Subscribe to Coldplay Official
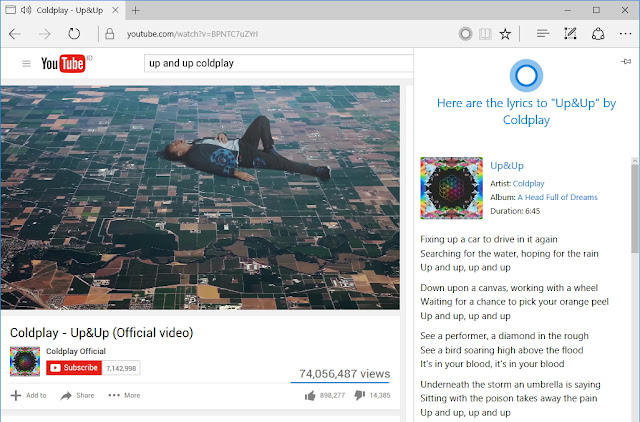Screen dimensions: 640x422 point(74,368)
